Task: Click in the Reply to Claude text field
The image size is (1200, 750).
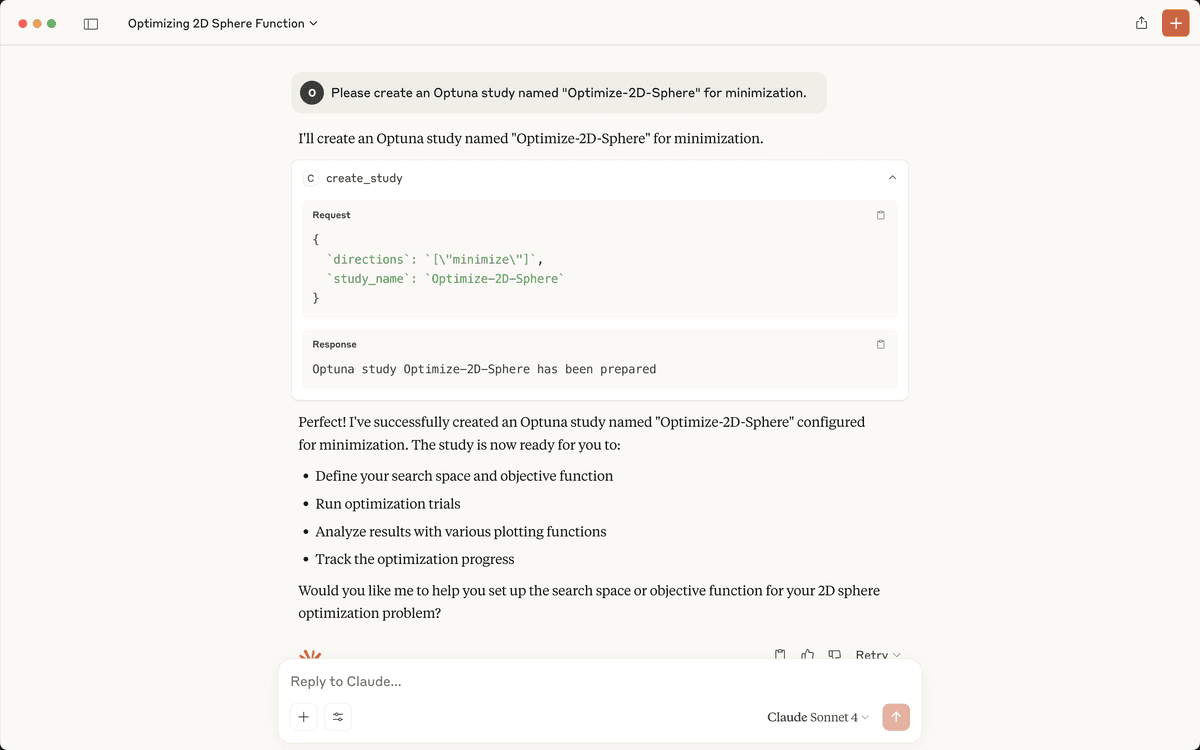Action: coord(600,682)
